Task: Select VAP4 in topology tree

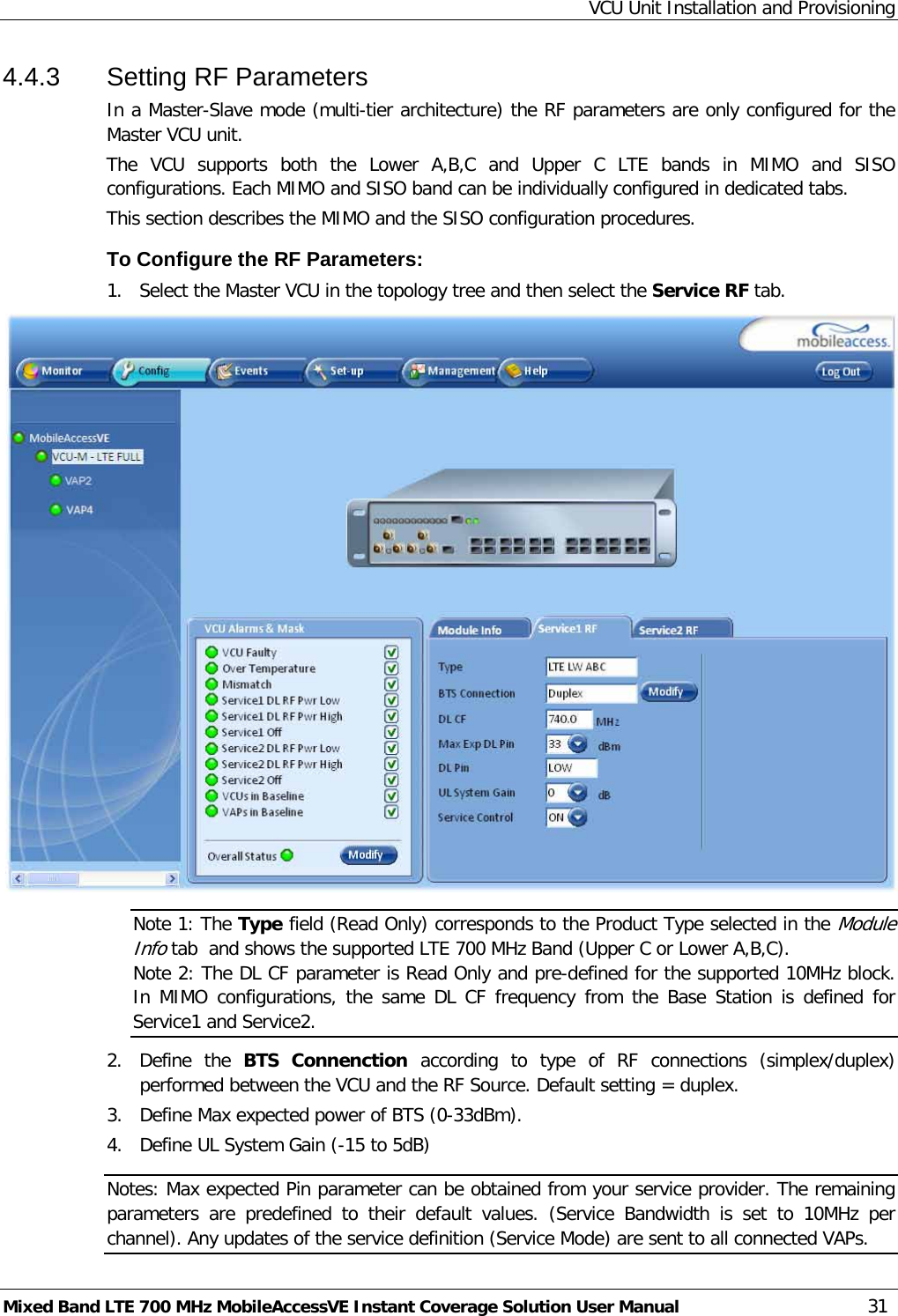Action: (78, 510)
